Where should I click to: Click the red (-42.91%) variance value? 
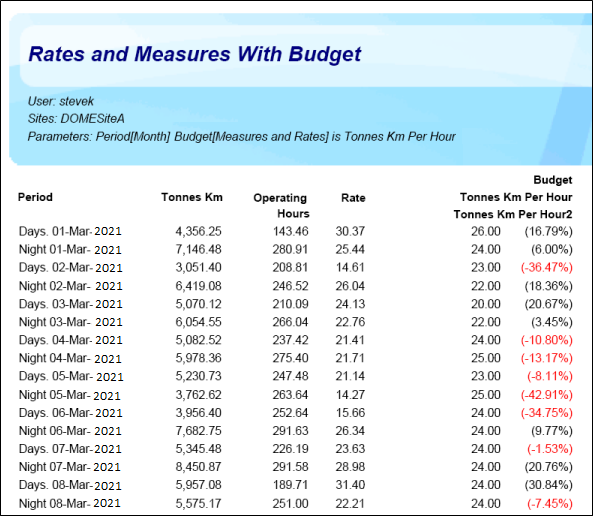546,395
